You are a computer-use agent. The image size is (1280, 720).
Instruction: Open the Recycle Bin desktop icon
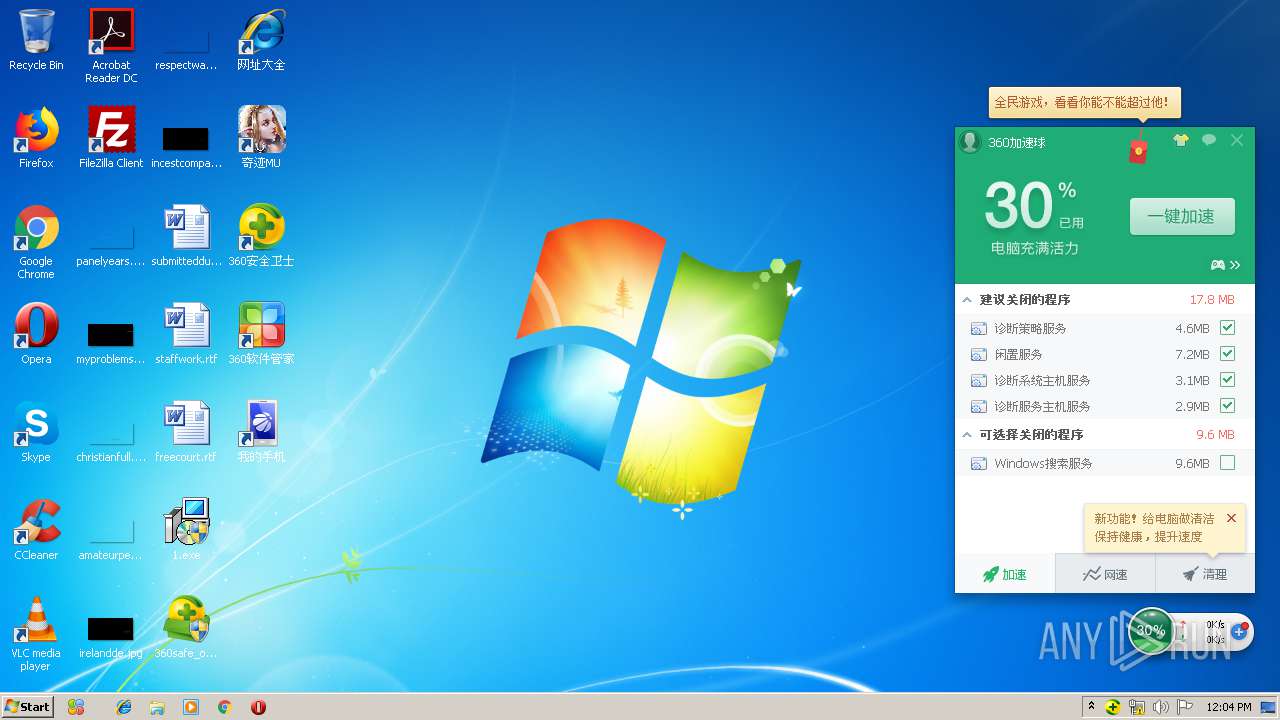(x=36, y=40)
